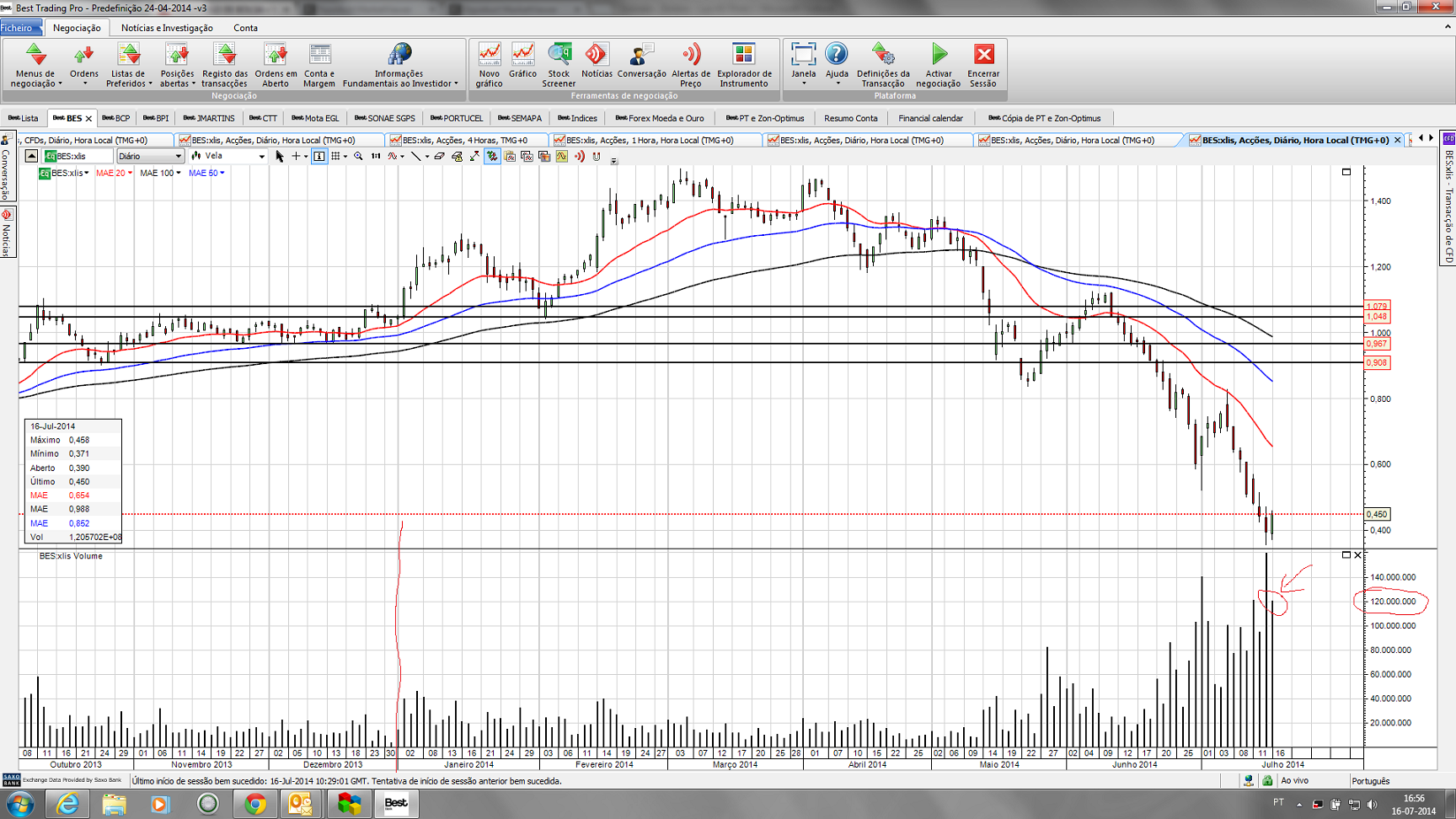Screen dimensions: 1456x819
Task: Toggle the chart grid button
Action: tap(335, 156)
